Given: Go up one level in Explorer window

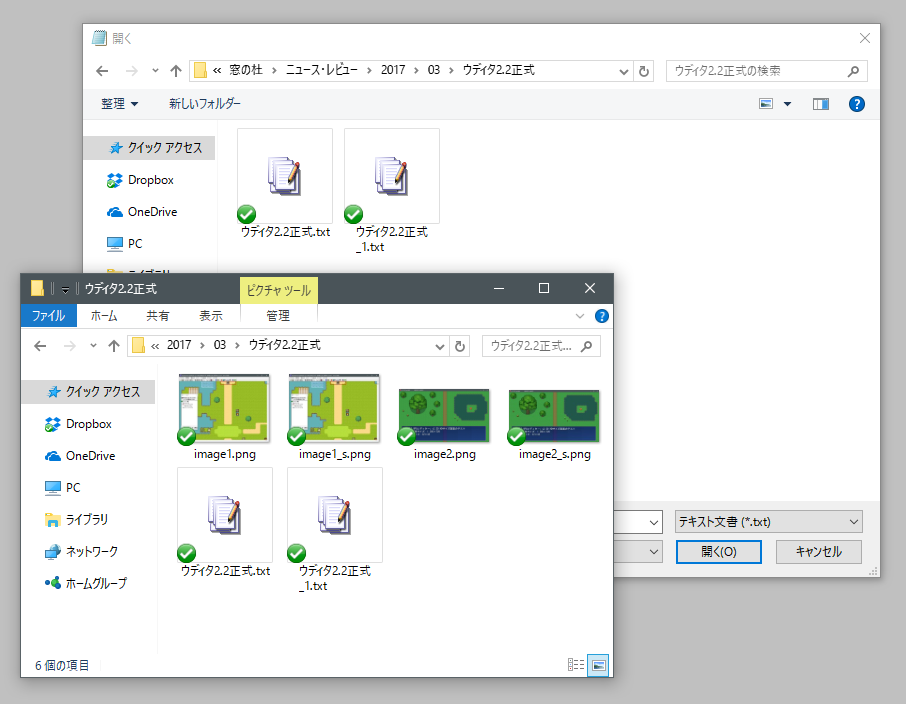Looking at the screenshot, I should click(114, 346).
